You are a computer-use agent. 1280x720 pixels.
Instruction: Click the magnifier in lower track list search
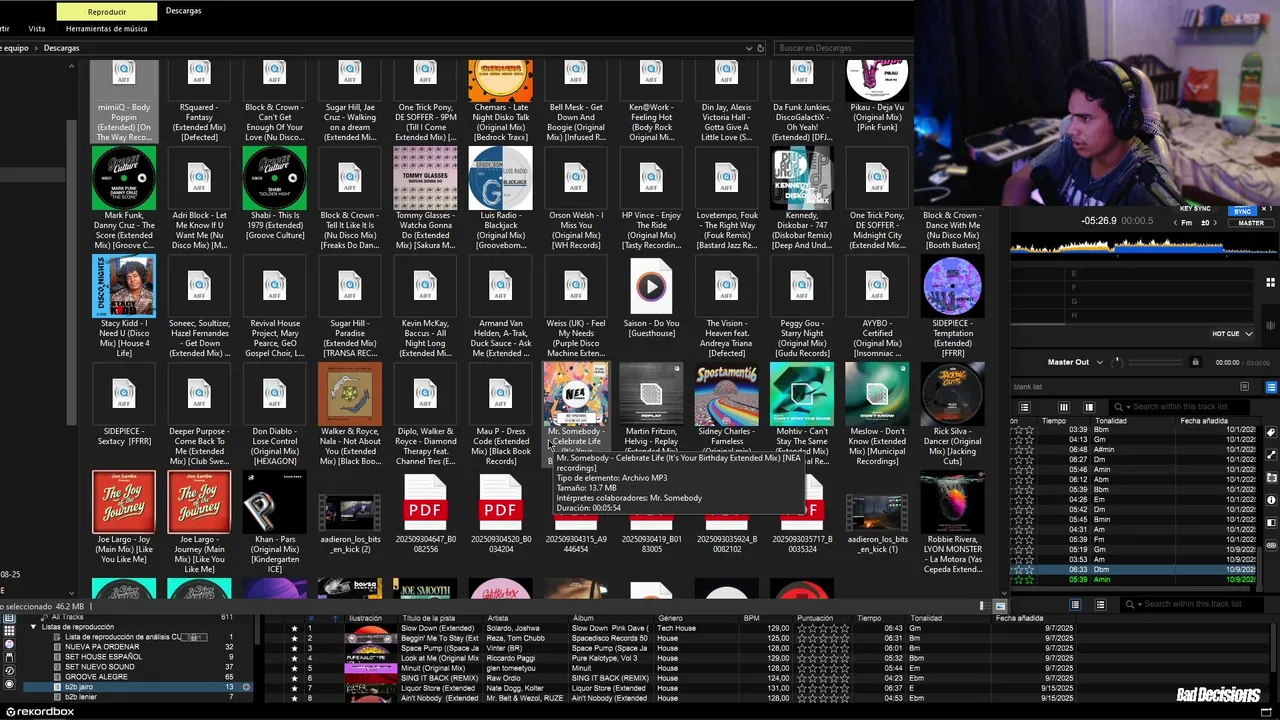coord(1130,605)
